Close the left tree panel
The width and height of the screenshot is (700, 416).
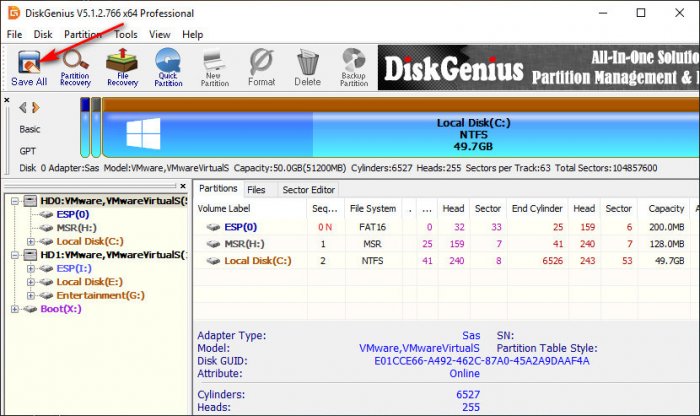tap(183, 186)
